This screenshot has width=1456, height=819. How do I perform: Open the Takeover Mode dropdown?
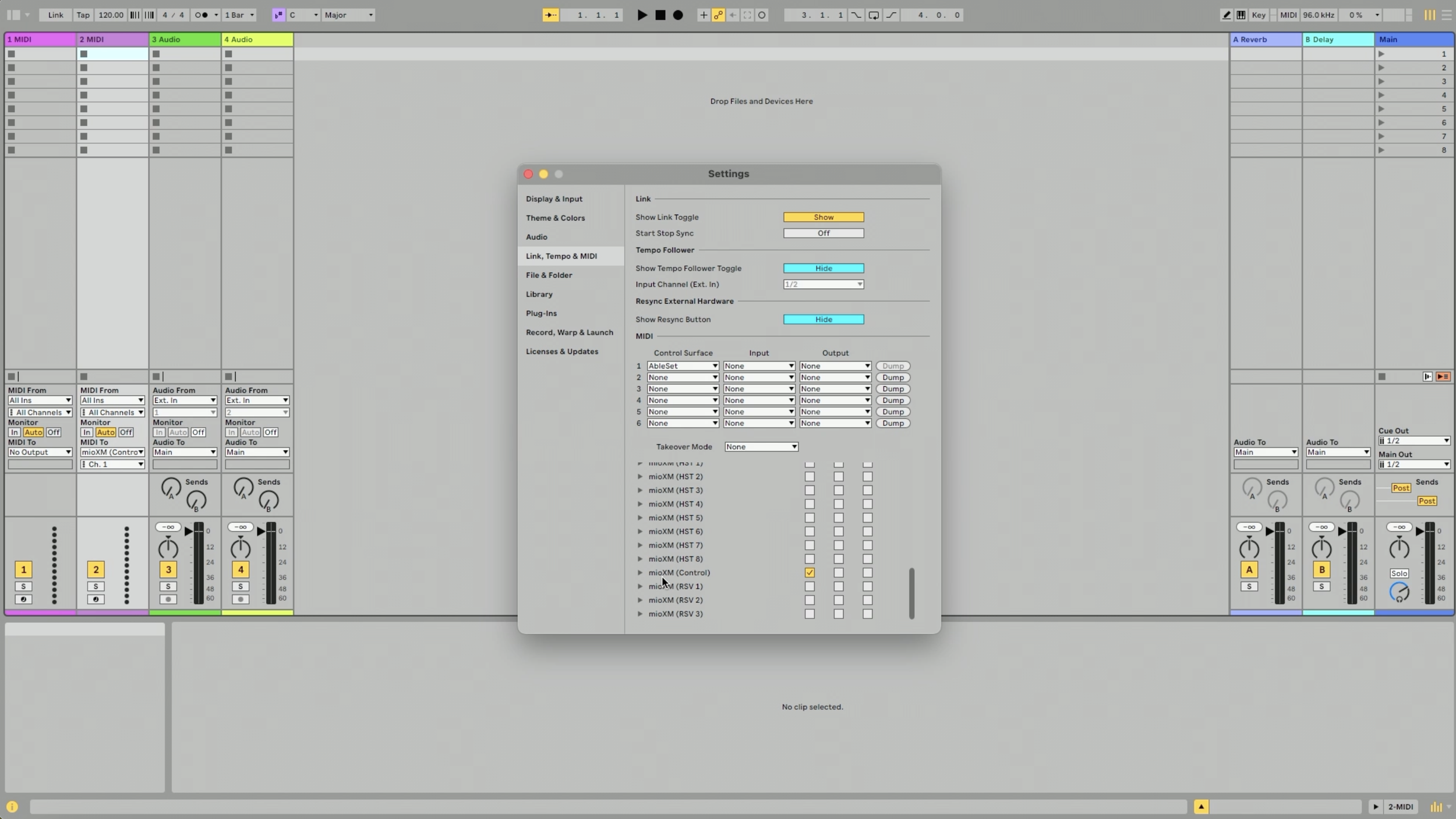click(x=761, y=447)
